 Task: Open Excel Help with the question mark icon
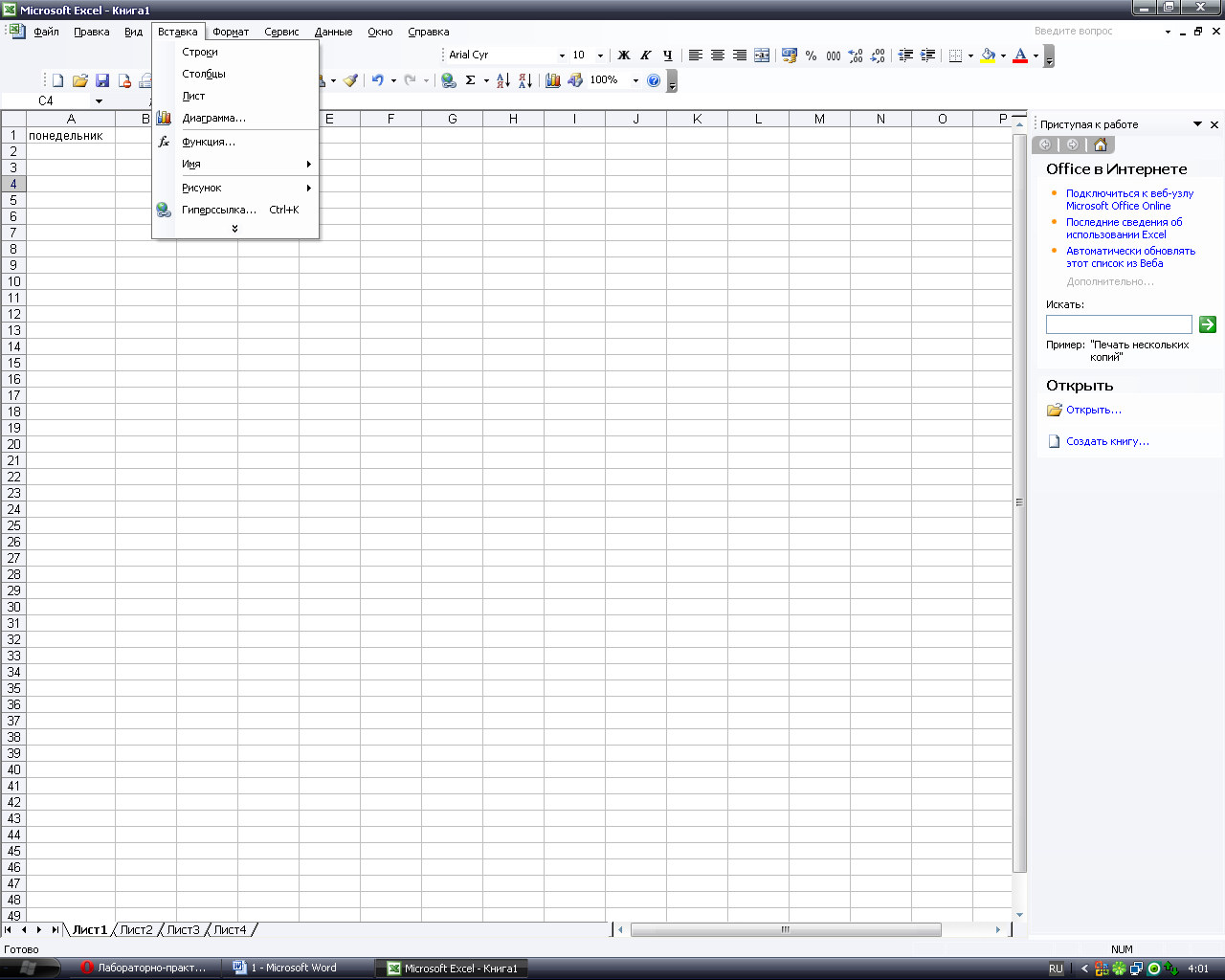(654, 81)
